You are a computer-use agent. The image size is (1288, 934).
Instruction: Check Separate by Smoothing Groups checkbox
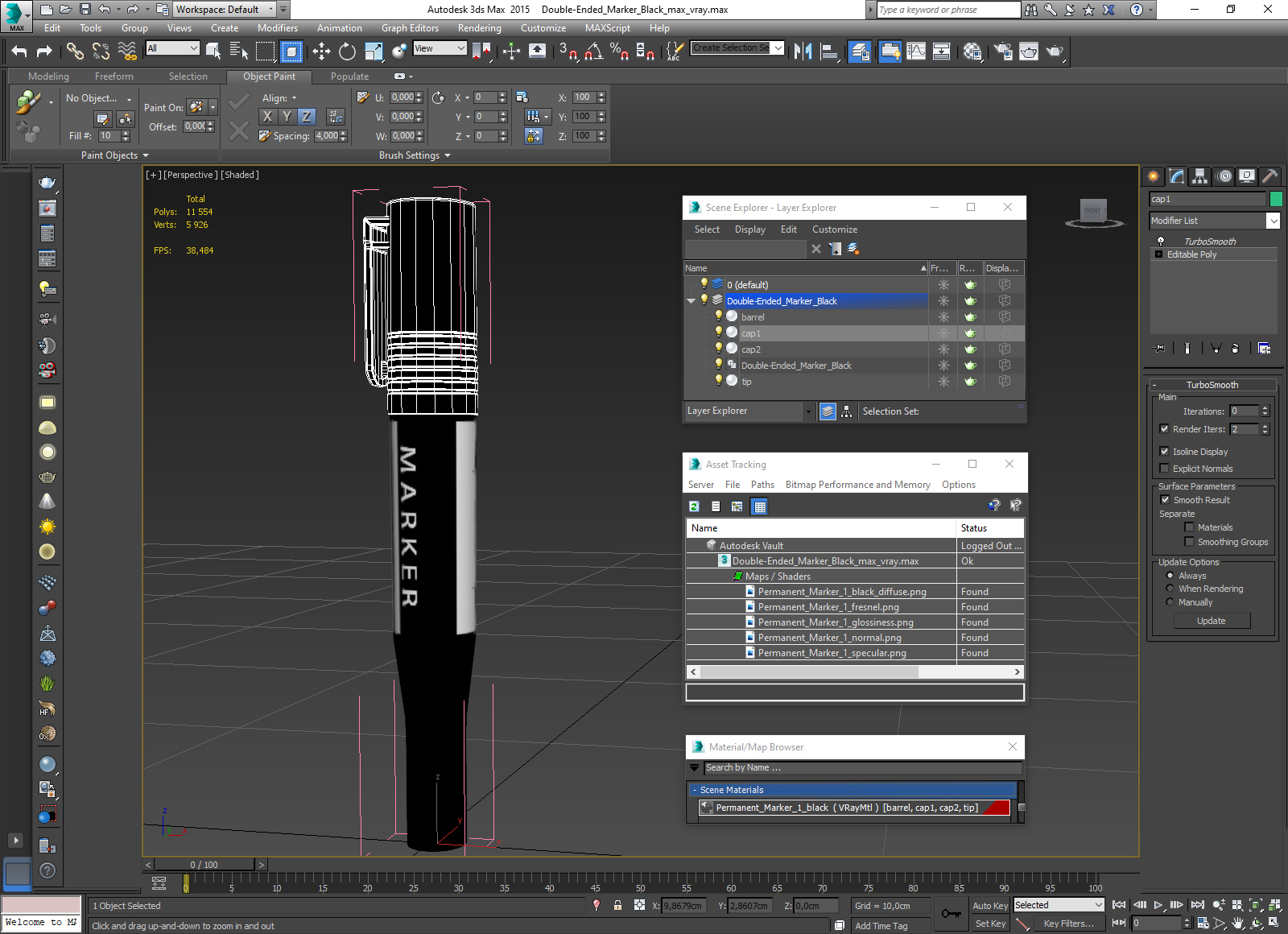[x=1189, y=541]
